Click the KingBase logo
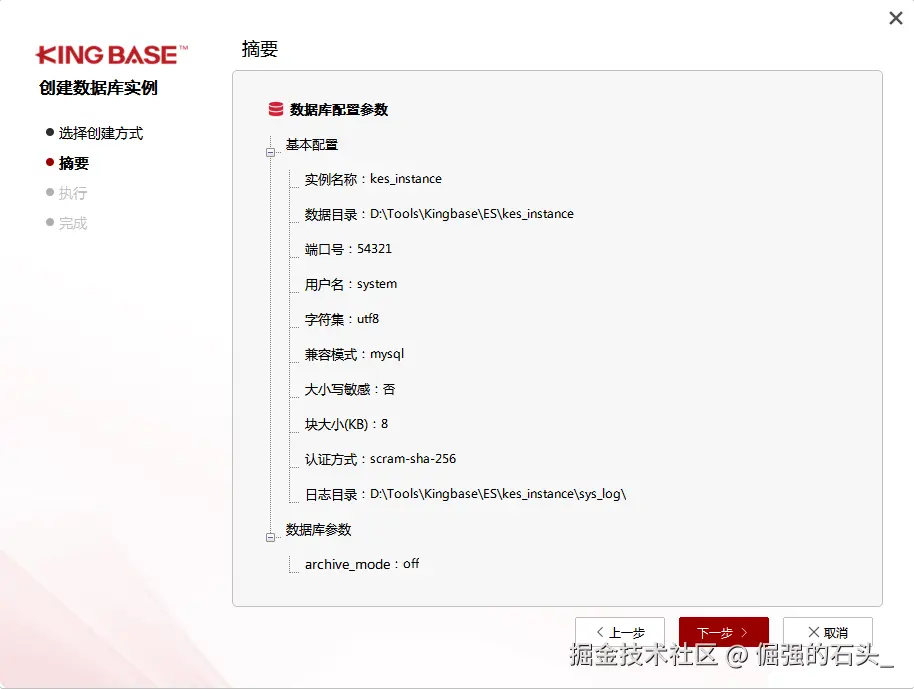Image resolution: width=914 pixels, height=689 pixels. pyautogui.click(x=110, y=54)
